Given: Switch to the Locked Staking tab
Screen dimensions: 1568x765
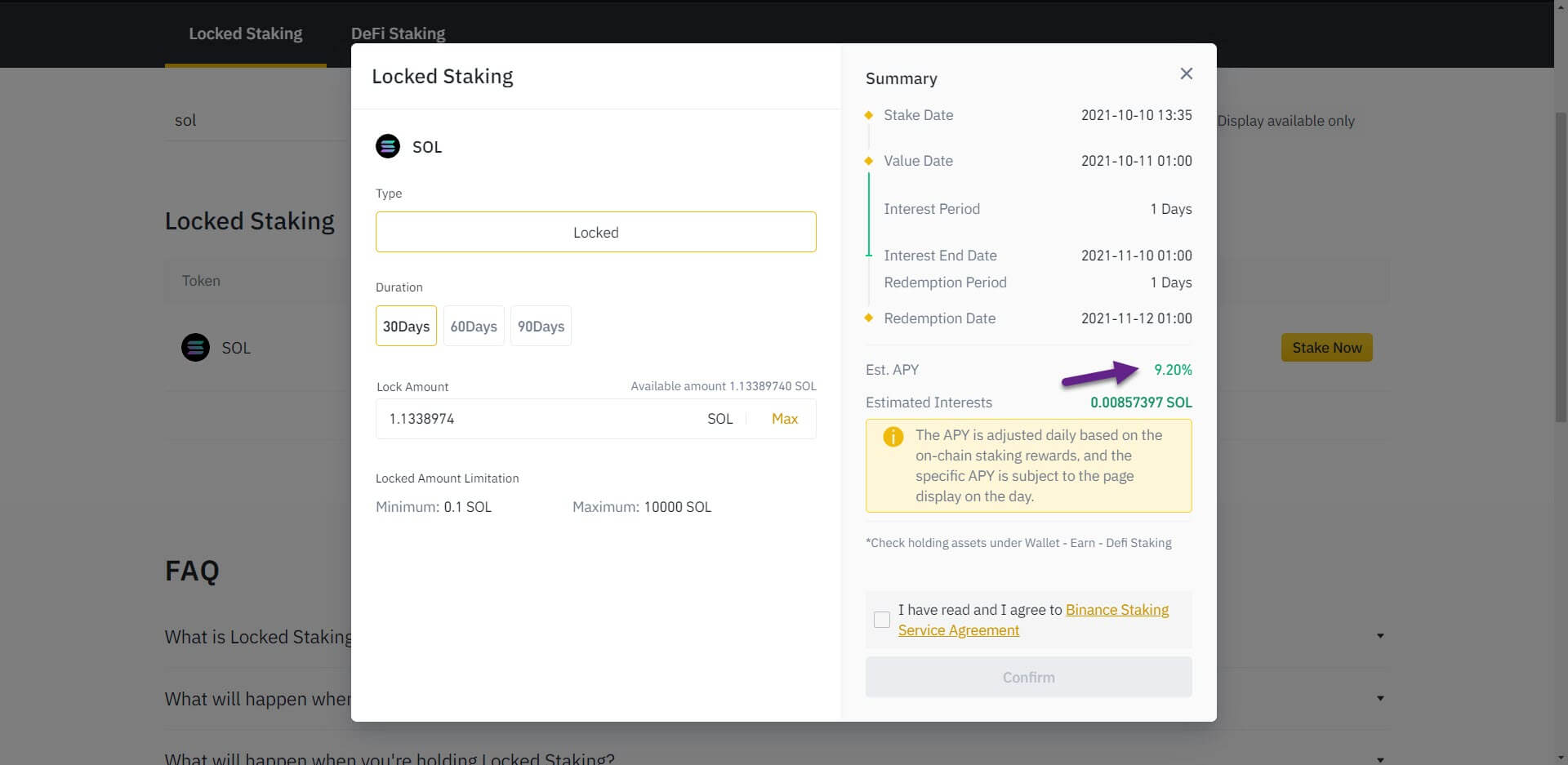Looking at the screenshot, I should (x=246, y=33).
